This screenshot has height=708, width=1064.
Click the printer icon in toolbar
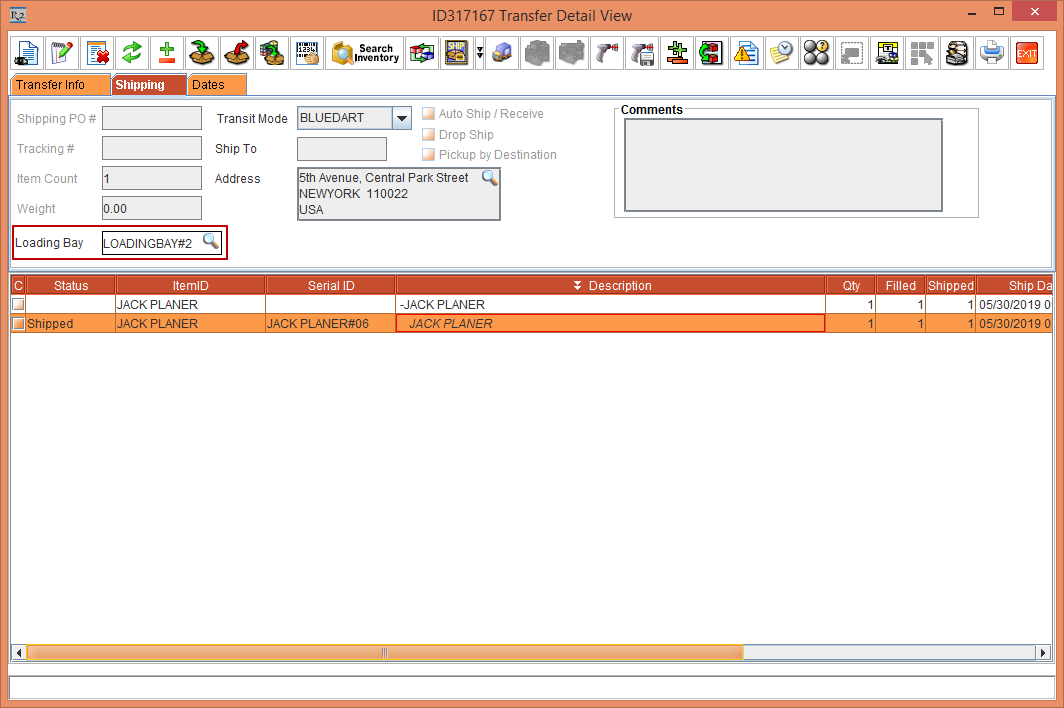(991, 53)
